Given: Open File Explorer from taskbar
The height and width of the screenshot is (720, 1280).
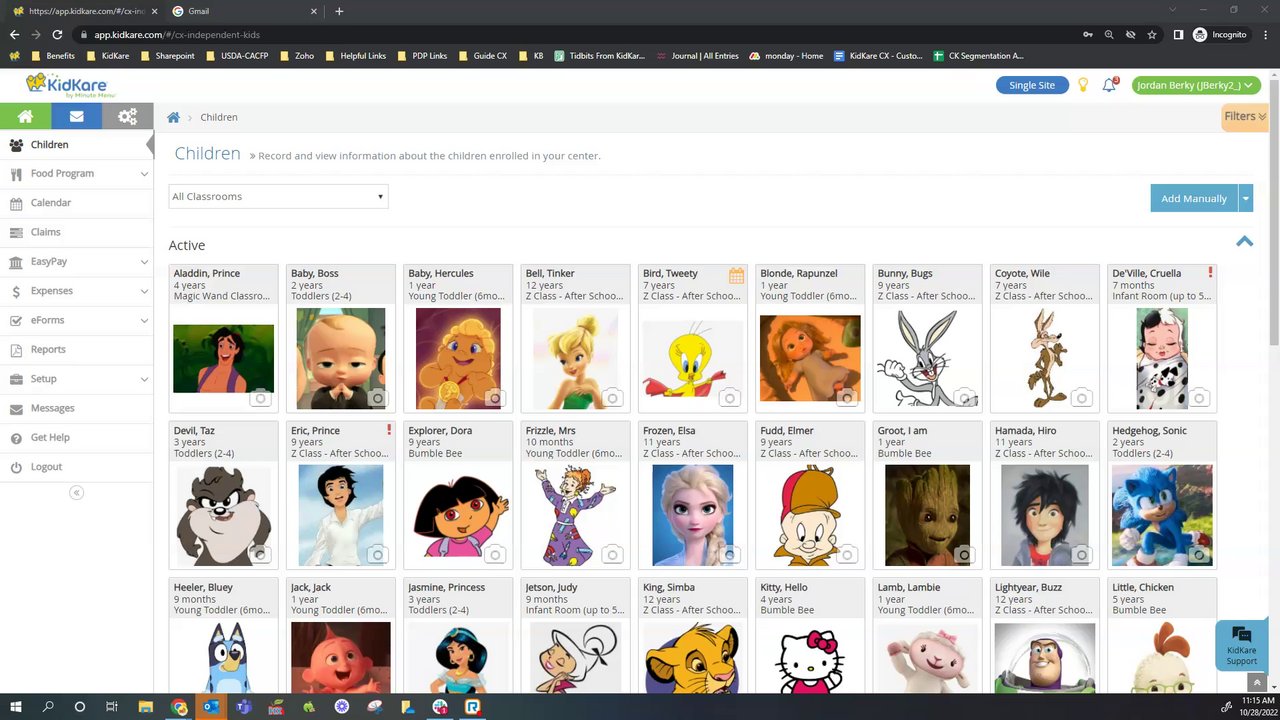Looking at the screenshot, I should point(145,706).
